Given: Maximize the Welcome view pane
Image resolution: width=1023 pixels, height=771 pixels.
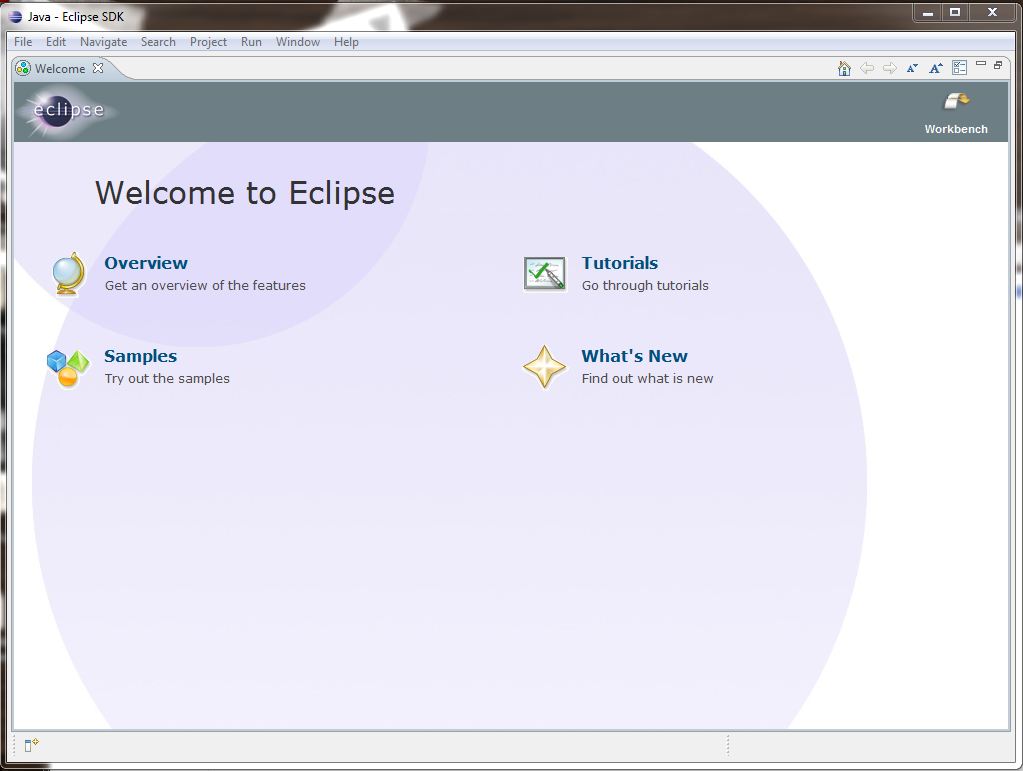Looking at the screenshot, I should (998, 65).
